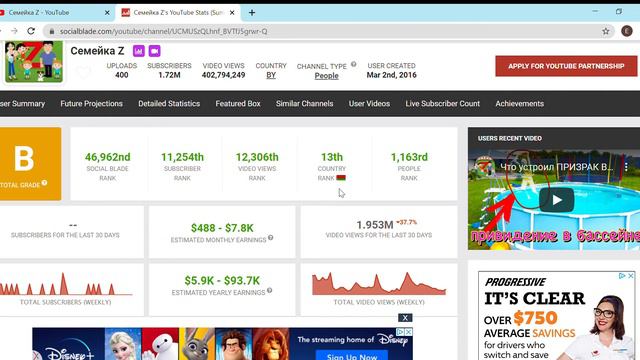Open the Total Grade help icon
Viewport: 640px width, 360px height.
point(44,183)
